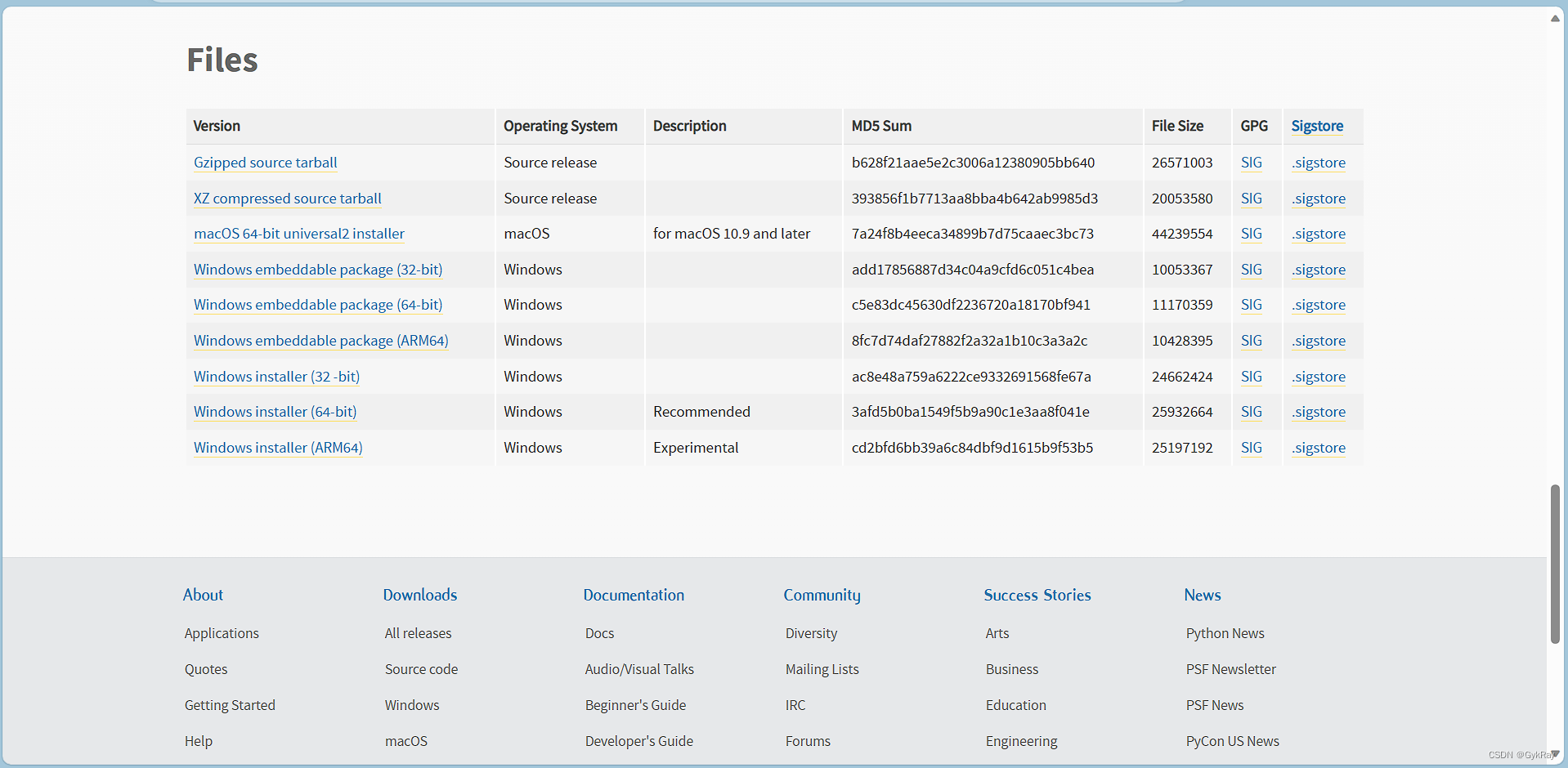Open SIG link for XZ compressed tarball
This screenshot has height=768, width=1568.
tap(1251, 199)
